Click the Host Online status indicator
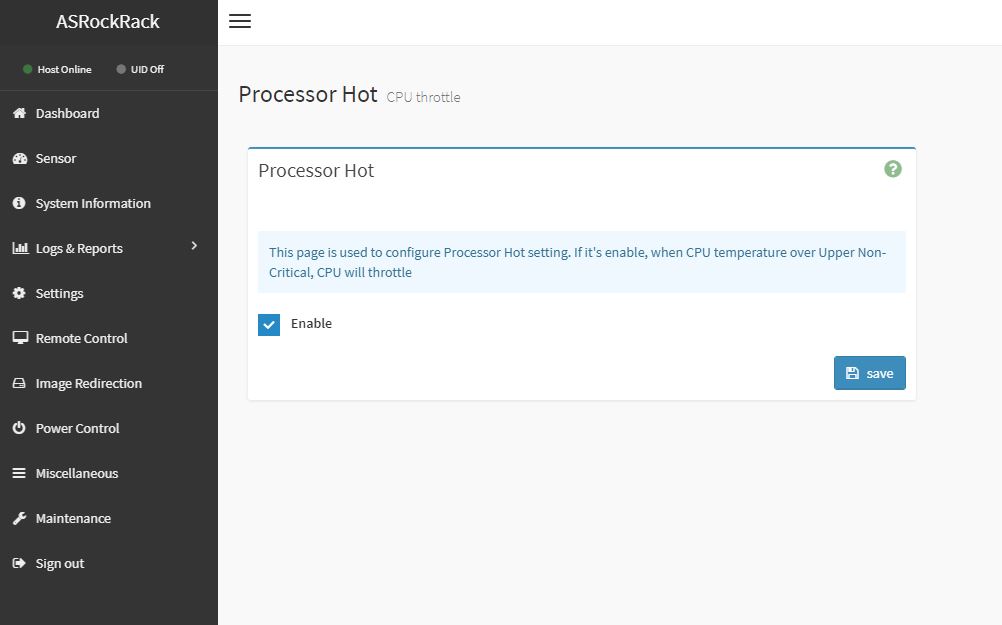 pyautogui.click(x=57, y=69)
